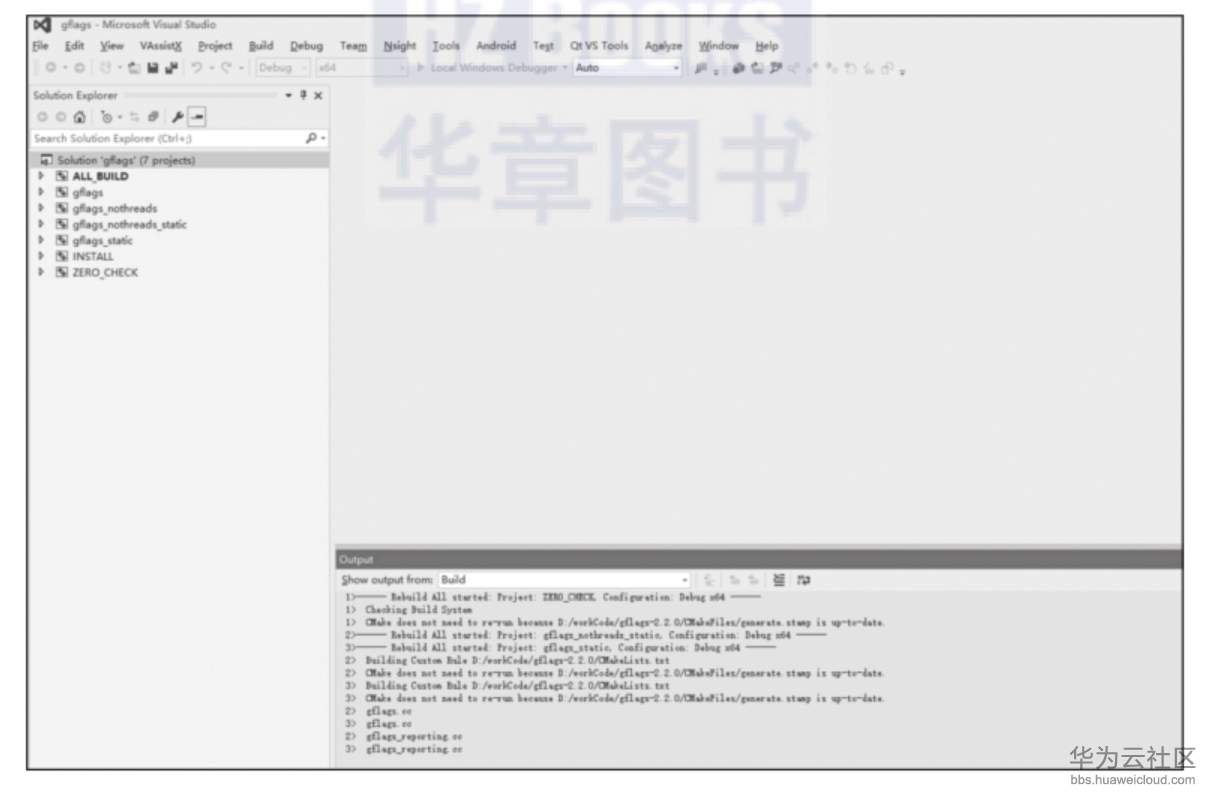The height and width of the screenshot is (805, 1216).
Task: Enable the Pending Changes filter
Action: pos(105,117)
